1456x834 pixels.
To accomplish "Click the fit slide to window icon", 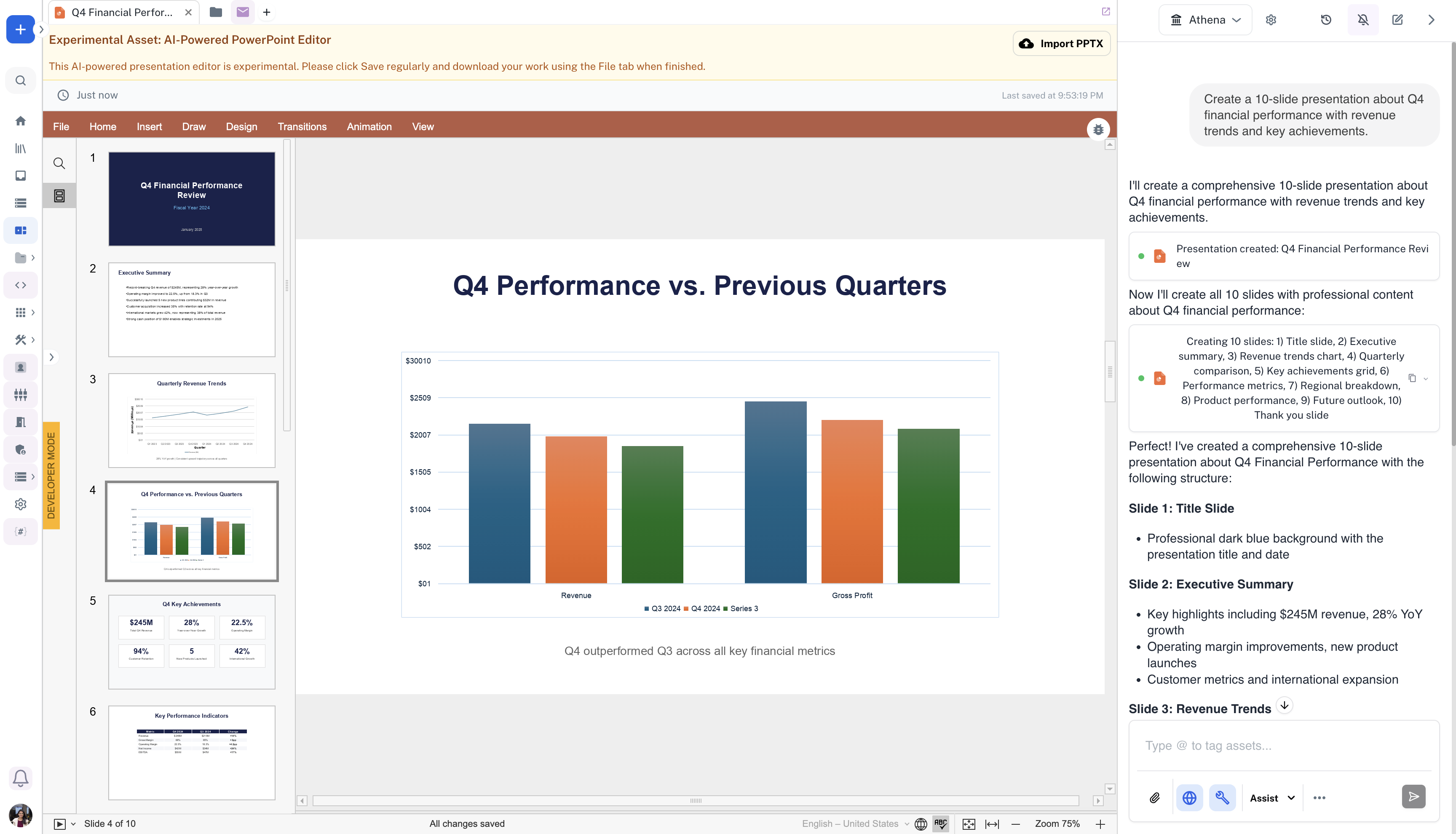I will point(969,824).
